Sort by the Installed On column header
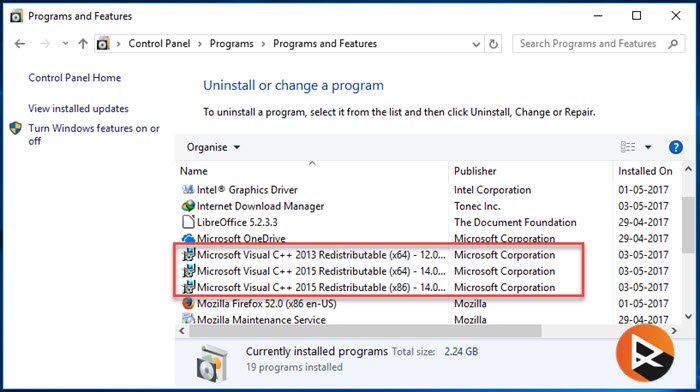The width and height of the screenshot is (700, 392). click(x=645, y=171)
